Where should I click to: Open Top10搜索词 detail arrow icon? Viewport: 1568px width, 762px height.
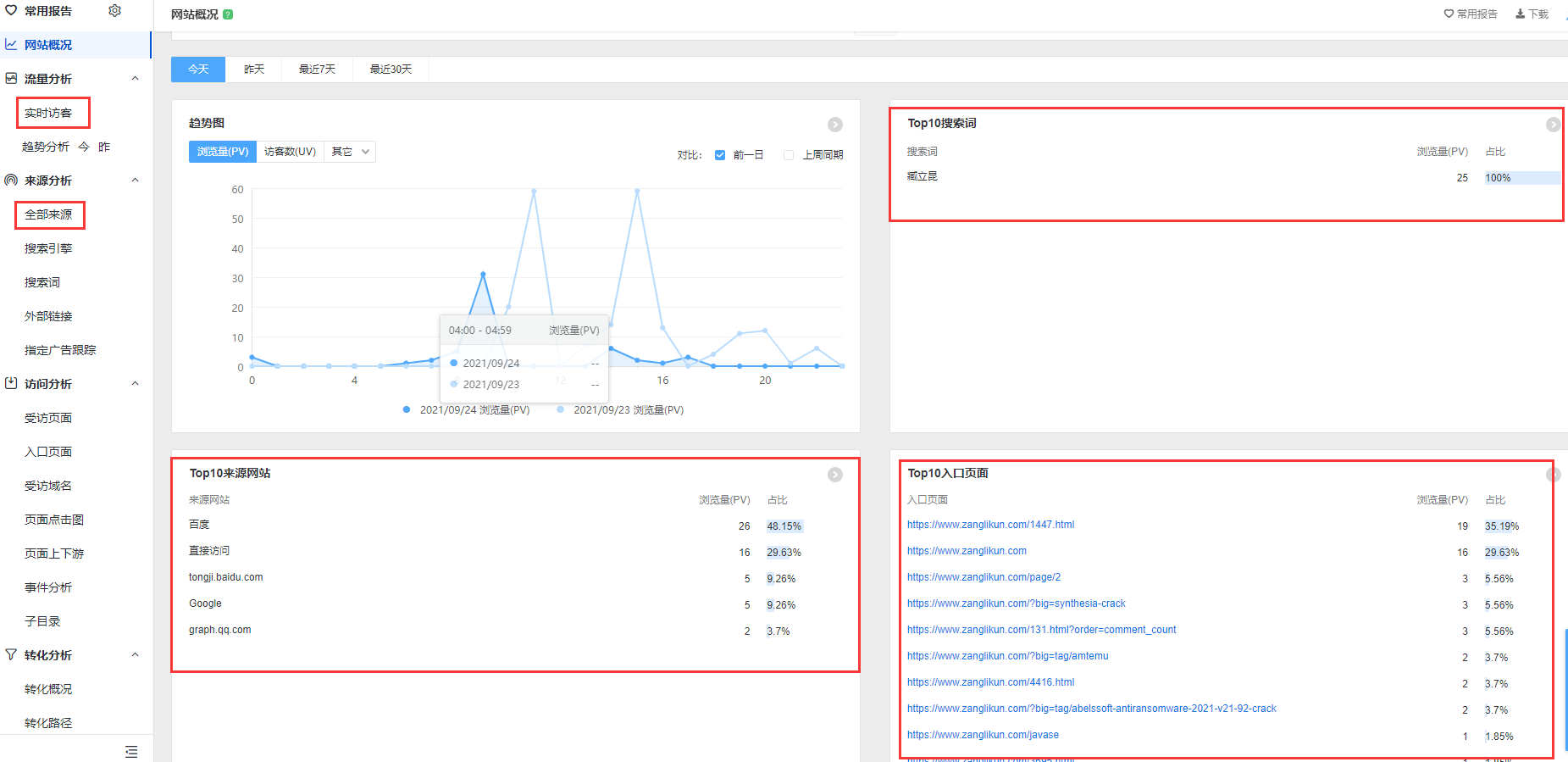point(1553,125)
